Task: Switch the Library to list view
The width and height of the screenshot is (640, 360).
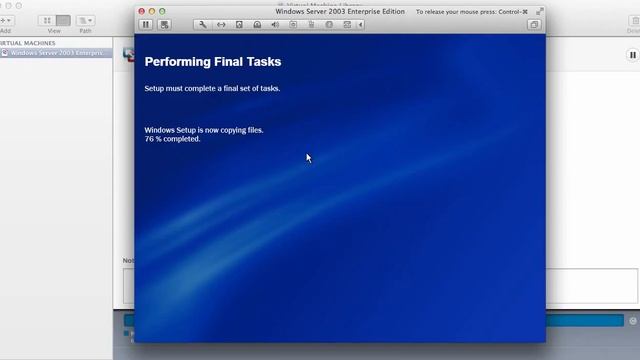Action: [x=63, y=20]
